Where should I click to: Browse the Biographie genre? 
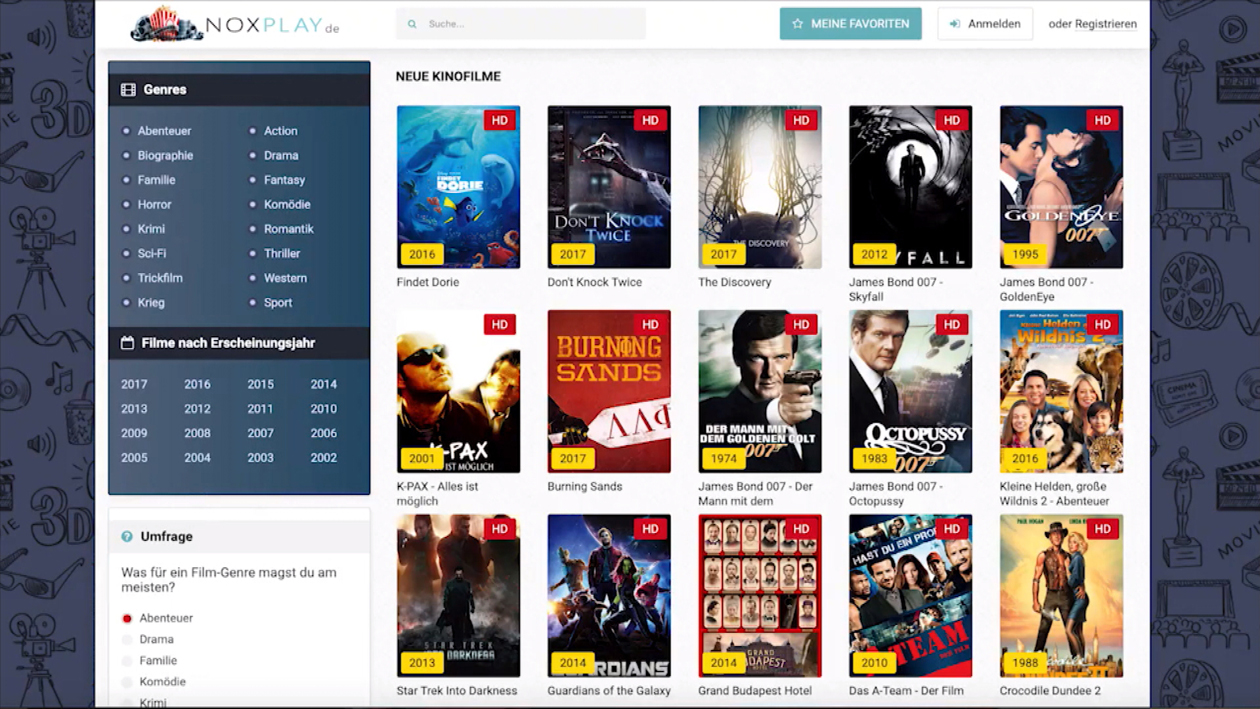tap(165, 156)
